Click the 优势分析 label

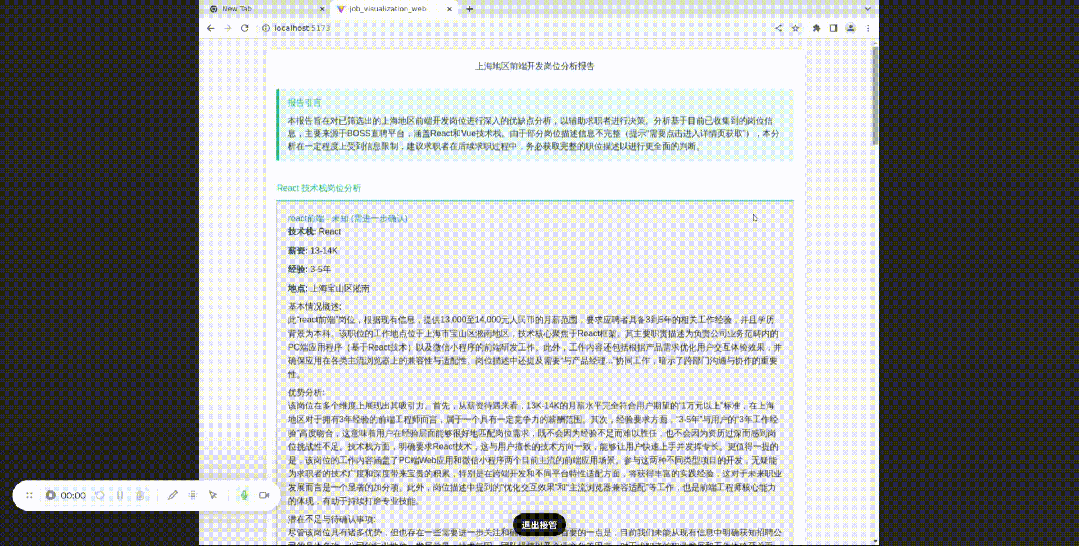(x=306, y=392)
